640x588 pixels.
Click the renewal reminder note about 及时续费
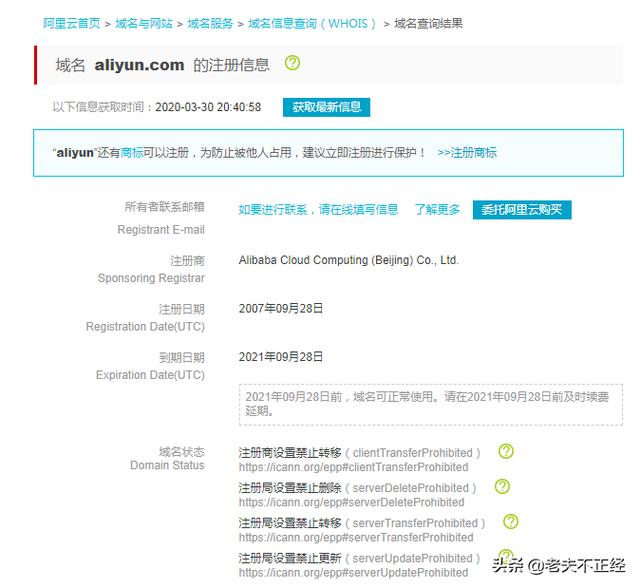(x=431, y=404)
